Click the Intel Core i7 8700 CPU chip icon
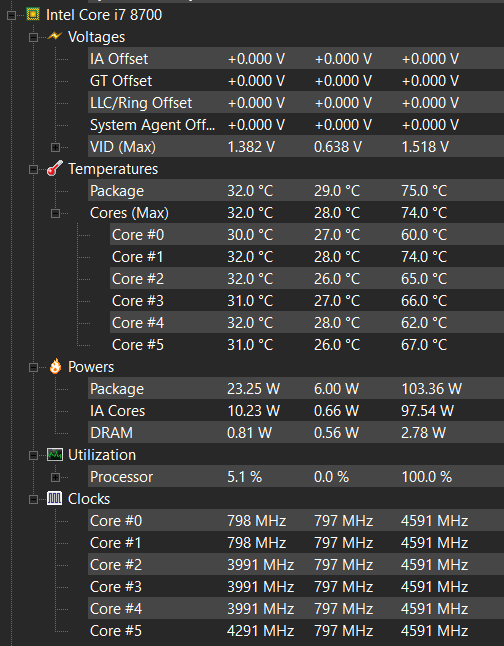Viewport: 504px width, 646px height. pos(33,15)
